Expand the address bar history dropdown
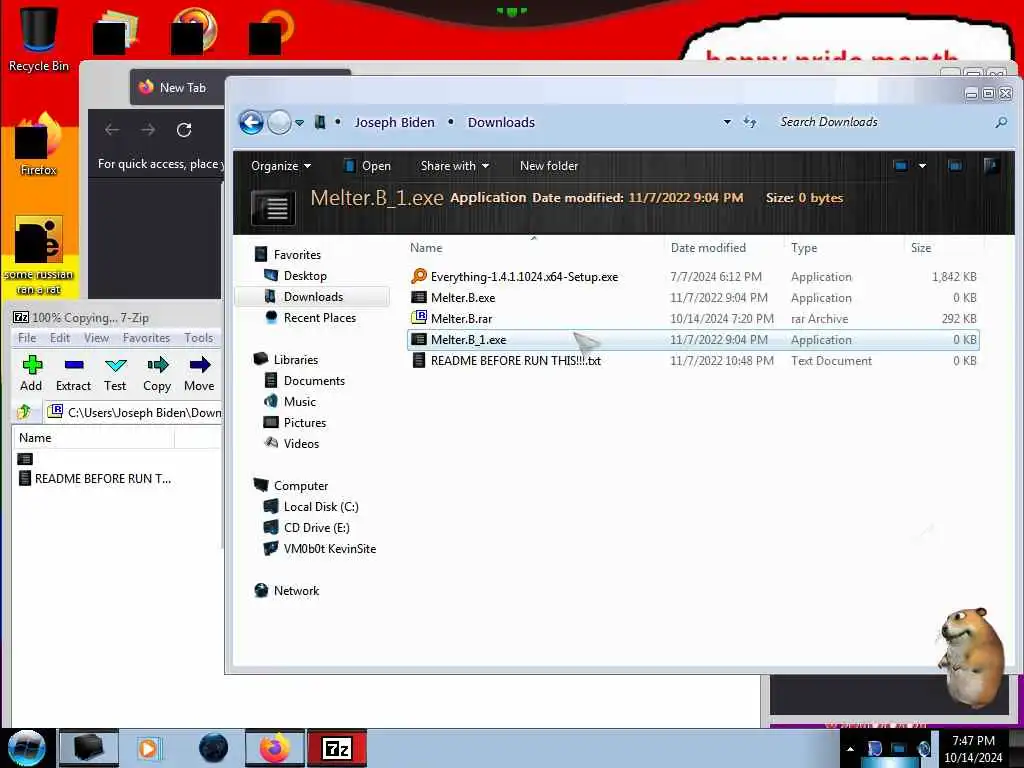Screen dimensions: 1024x768 [727, 122]
